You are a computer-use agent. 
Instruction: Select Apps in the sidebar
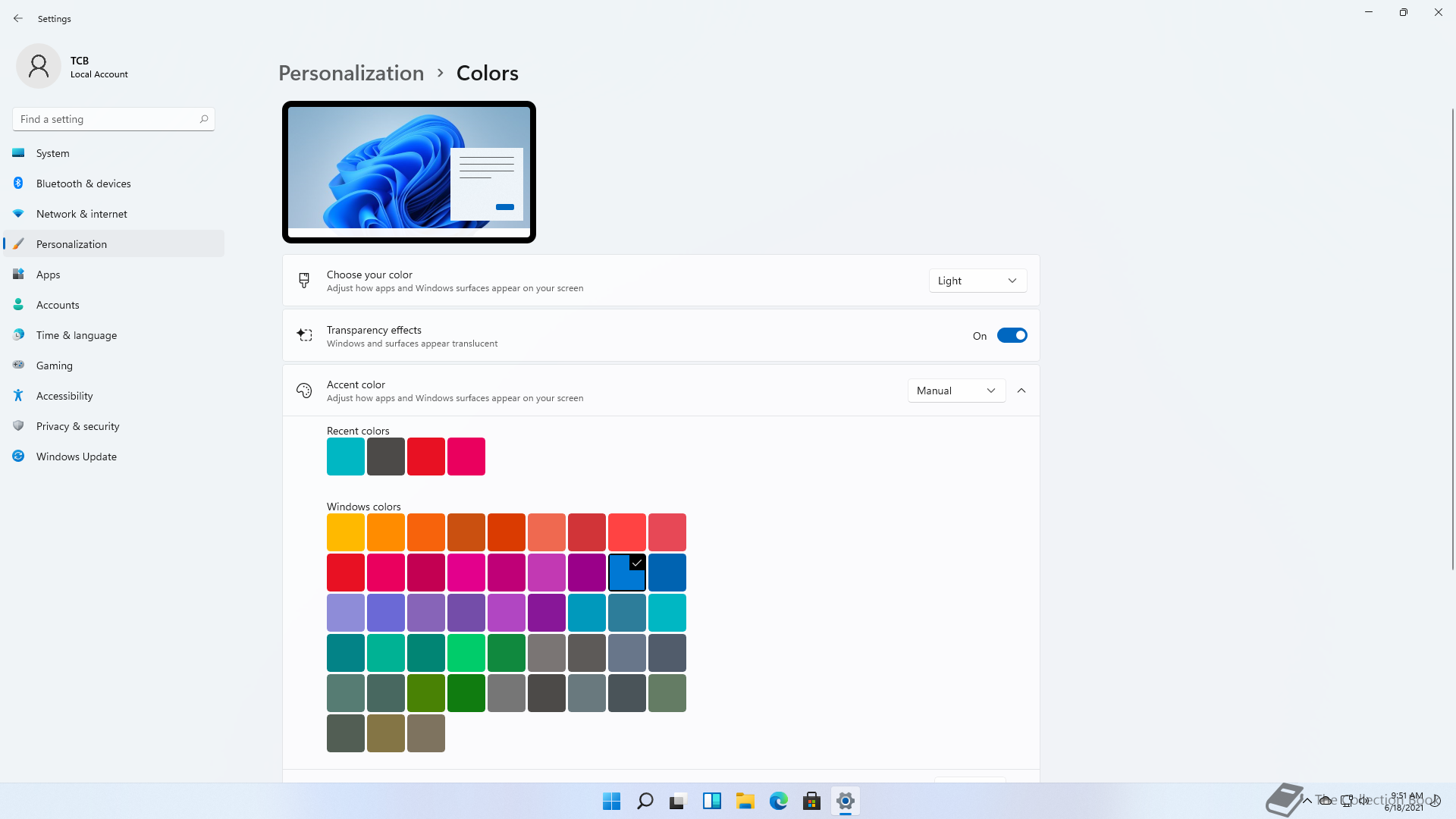(x=114, y=275)
